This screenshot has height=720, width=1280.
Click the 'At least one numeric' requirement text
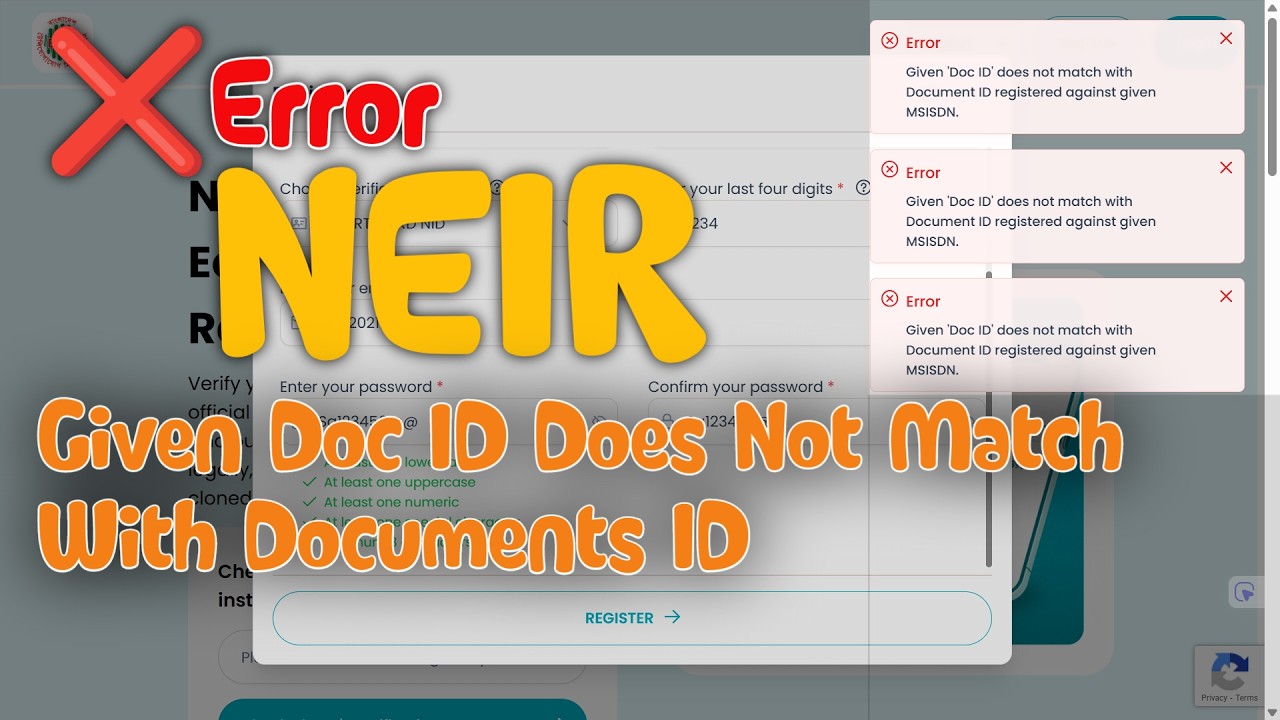pos(391,502)
